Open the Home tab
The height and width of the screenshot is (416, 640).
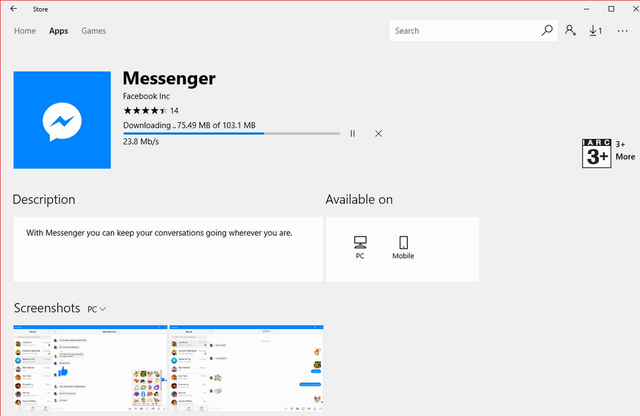pos(25,31)
